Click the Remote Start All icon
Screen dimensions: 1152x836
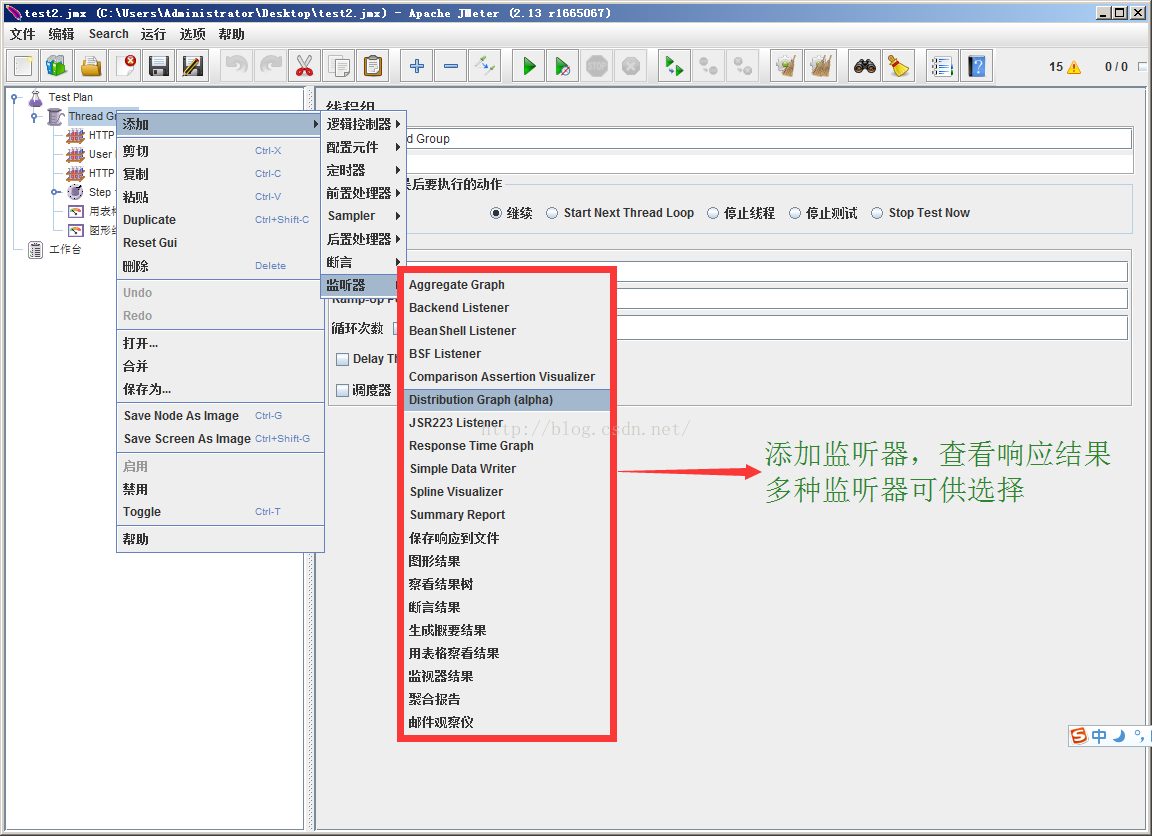(674, 66)
